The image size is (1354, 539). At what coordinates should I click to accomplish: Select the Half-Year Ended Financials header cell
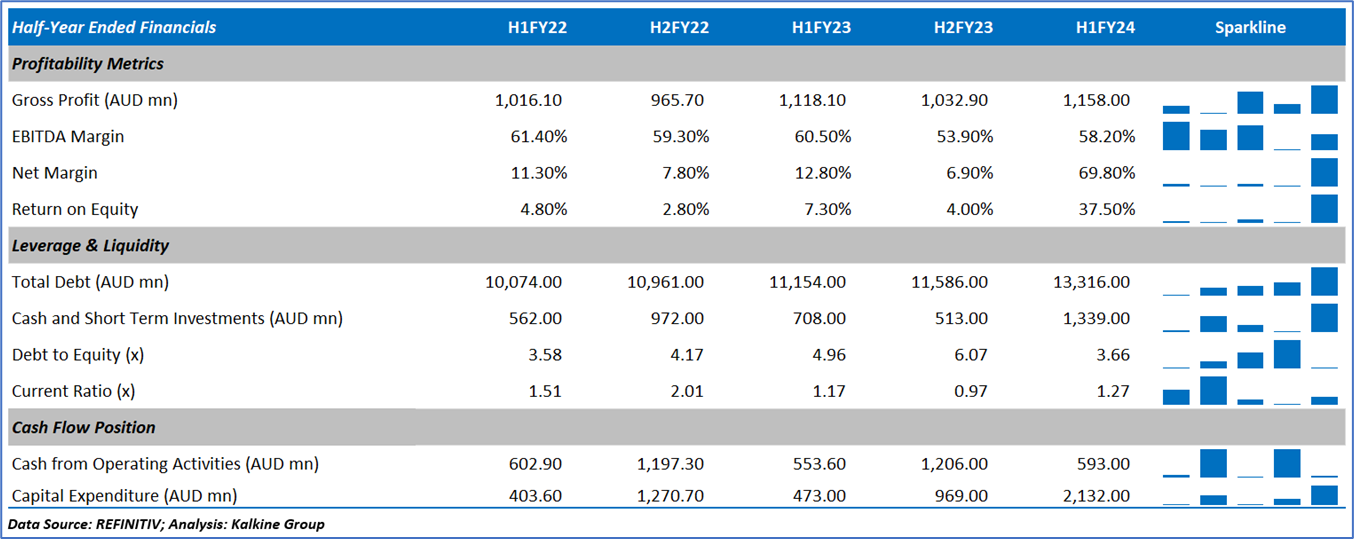pos(114,27)
